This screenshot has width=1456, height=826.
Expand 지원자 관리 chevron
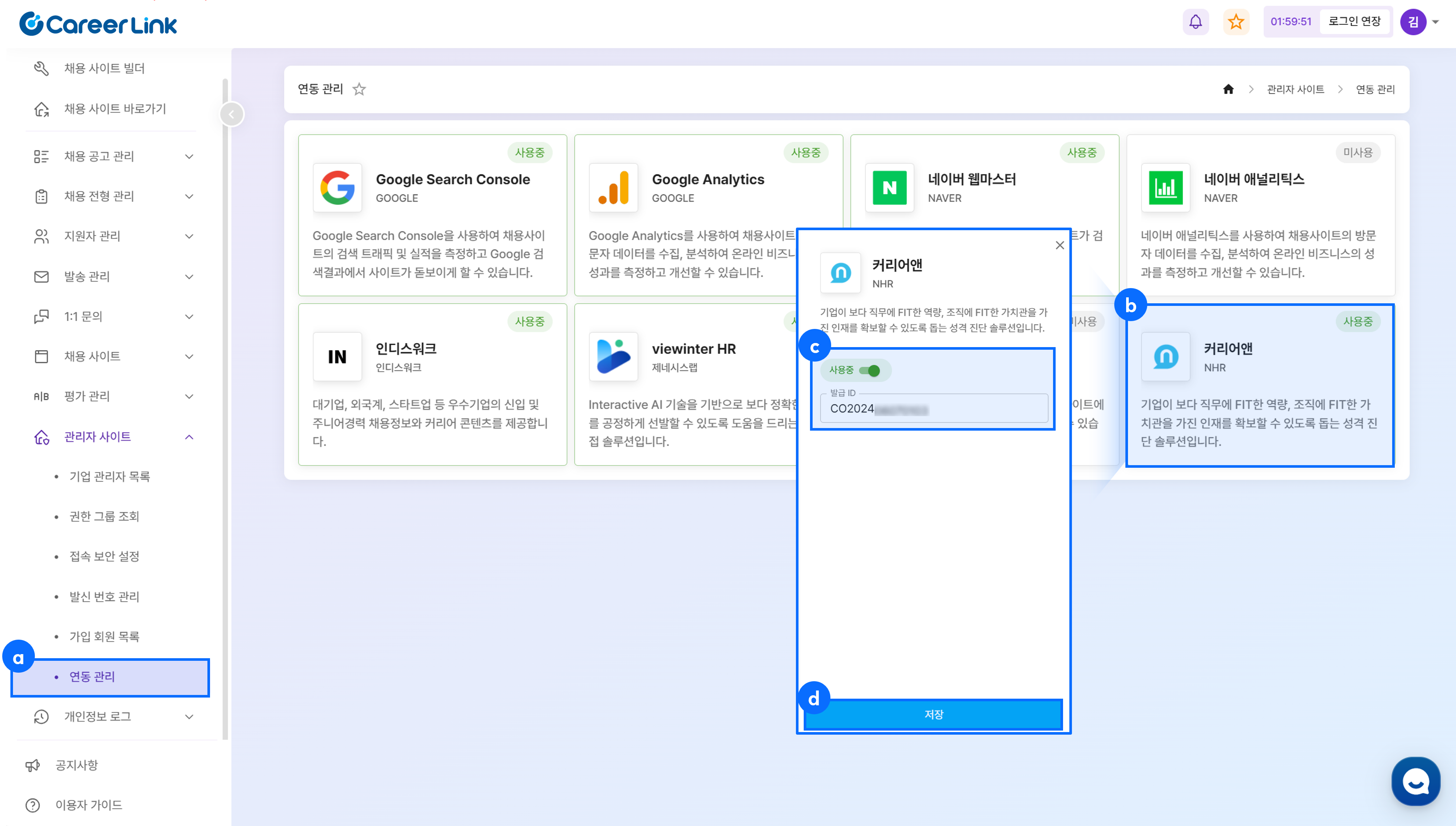pyautogui.click(x=189, y=236)
